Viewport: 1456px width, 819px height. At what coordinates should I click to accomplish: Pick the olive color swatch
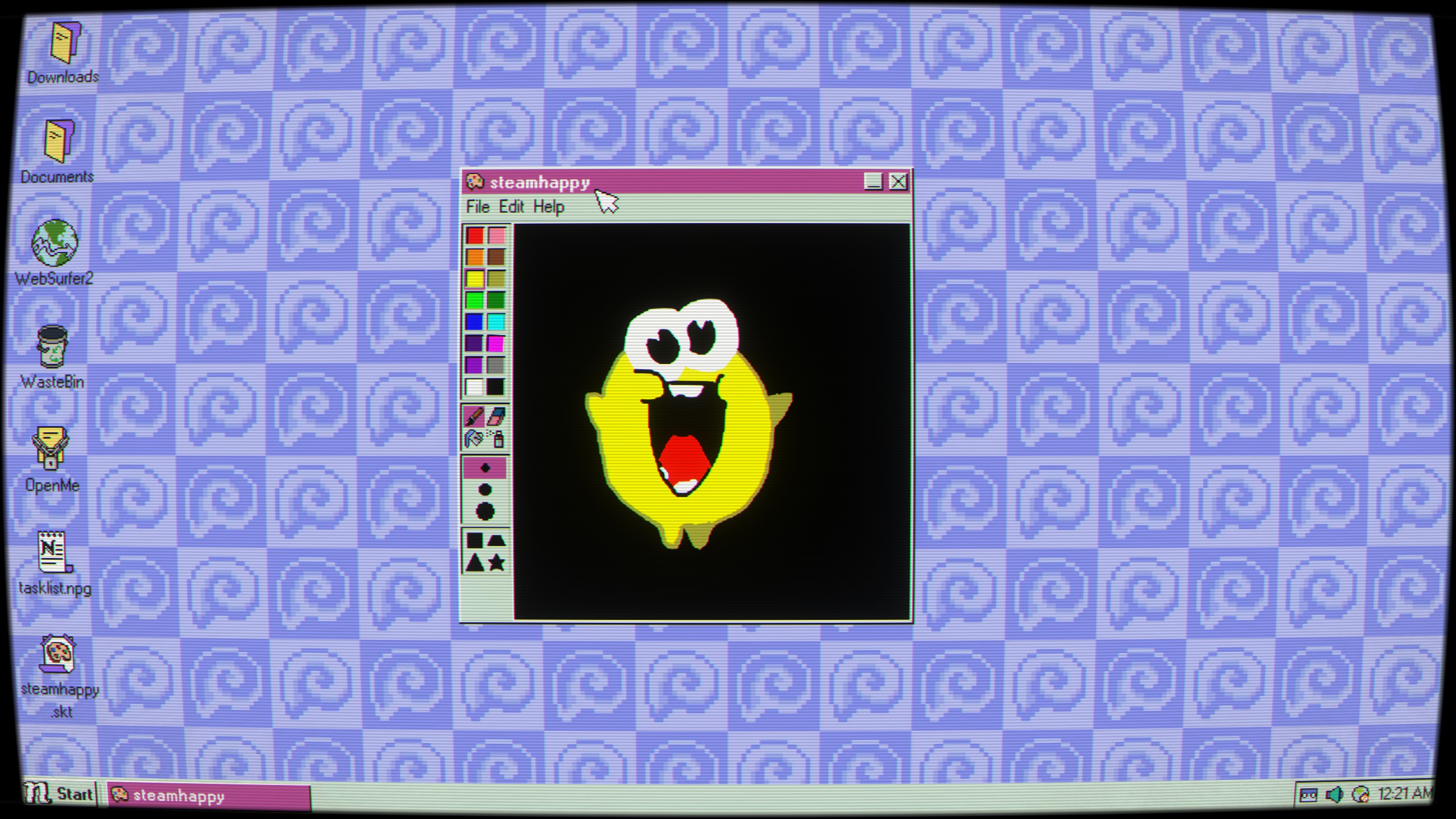coord(496,279)
